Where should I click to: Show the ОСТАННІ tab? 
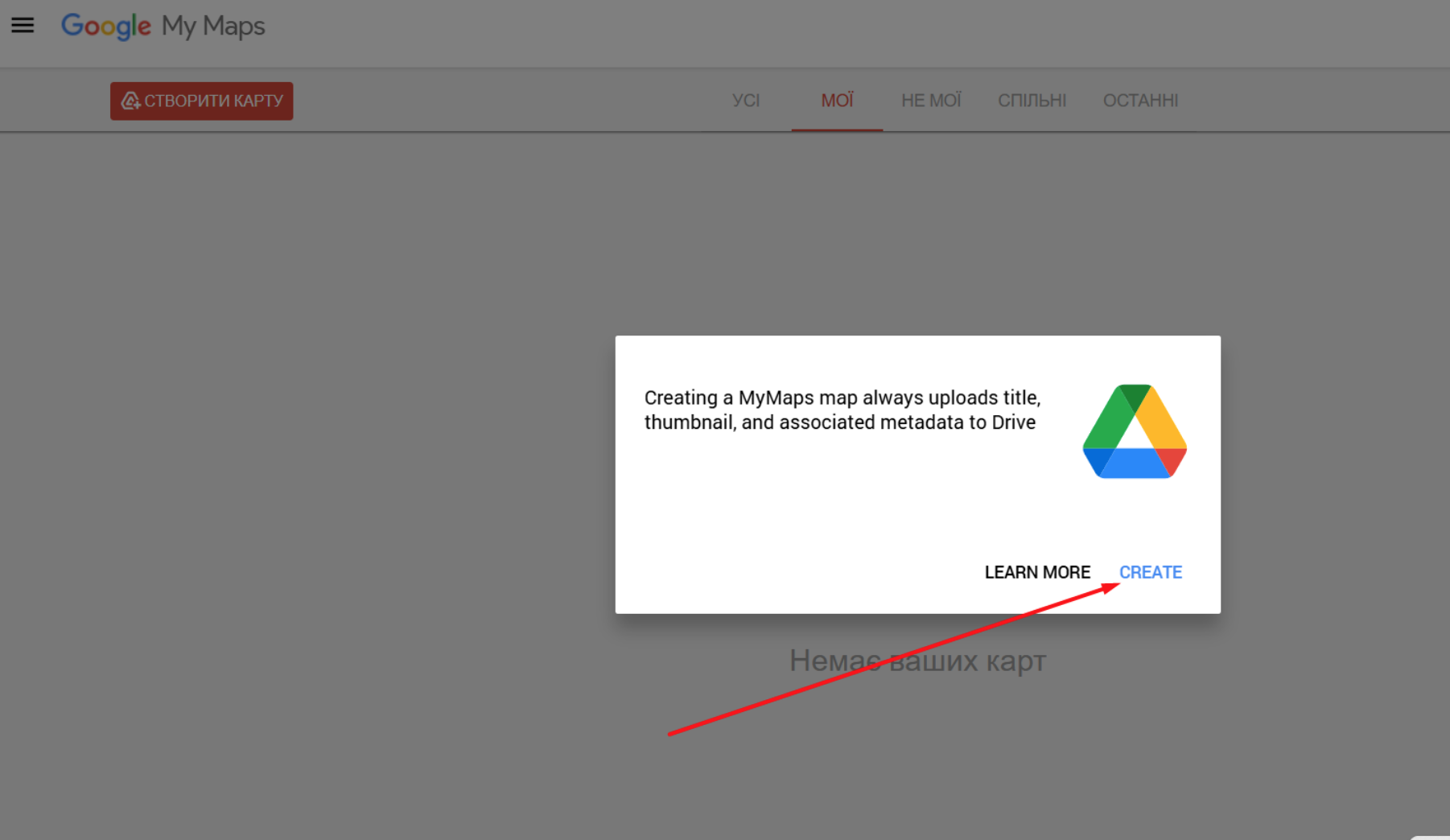(1140, 101)
